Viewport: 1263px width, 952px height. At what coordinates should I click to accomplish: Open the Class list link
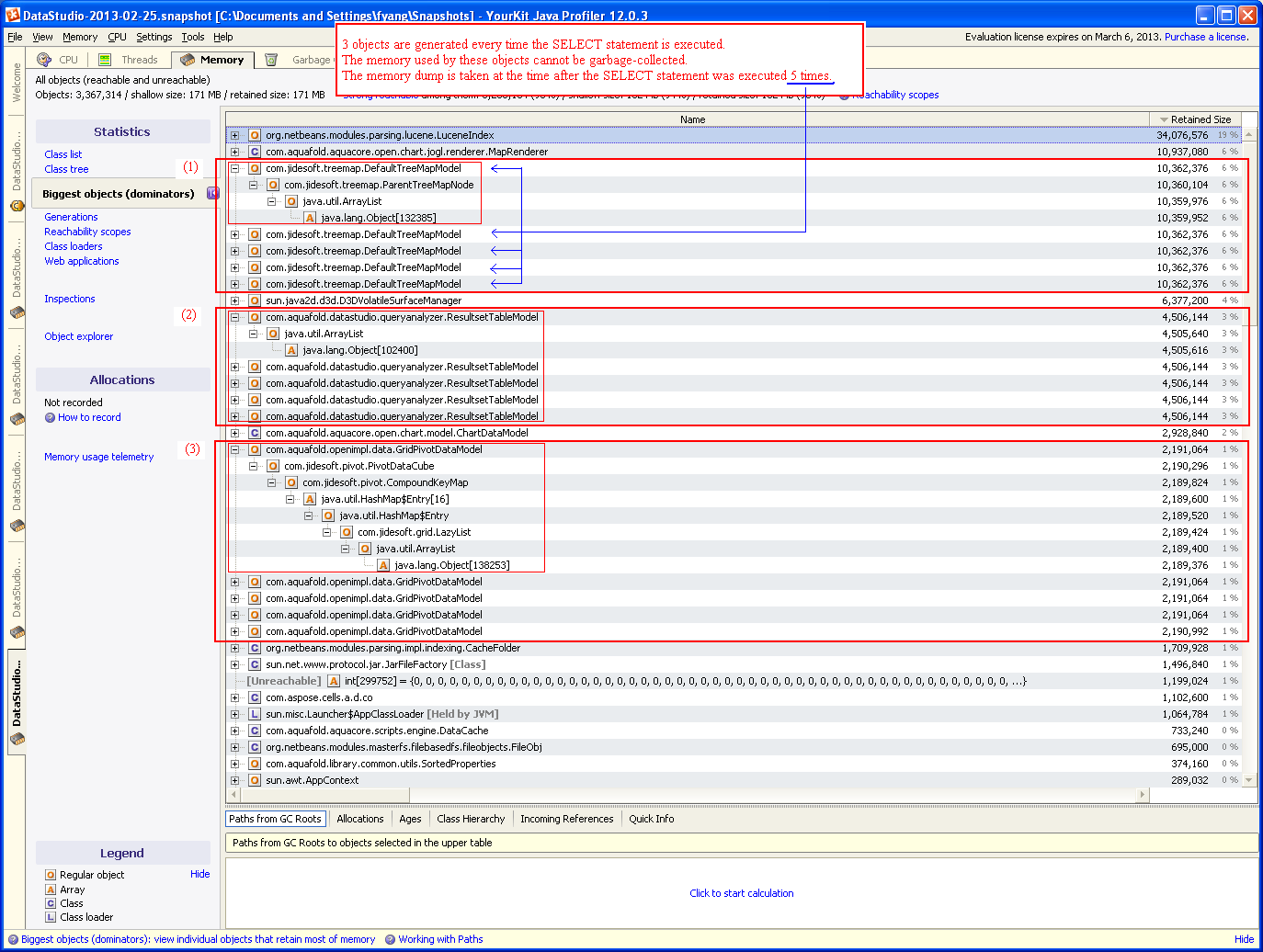(x=63, y=154)
